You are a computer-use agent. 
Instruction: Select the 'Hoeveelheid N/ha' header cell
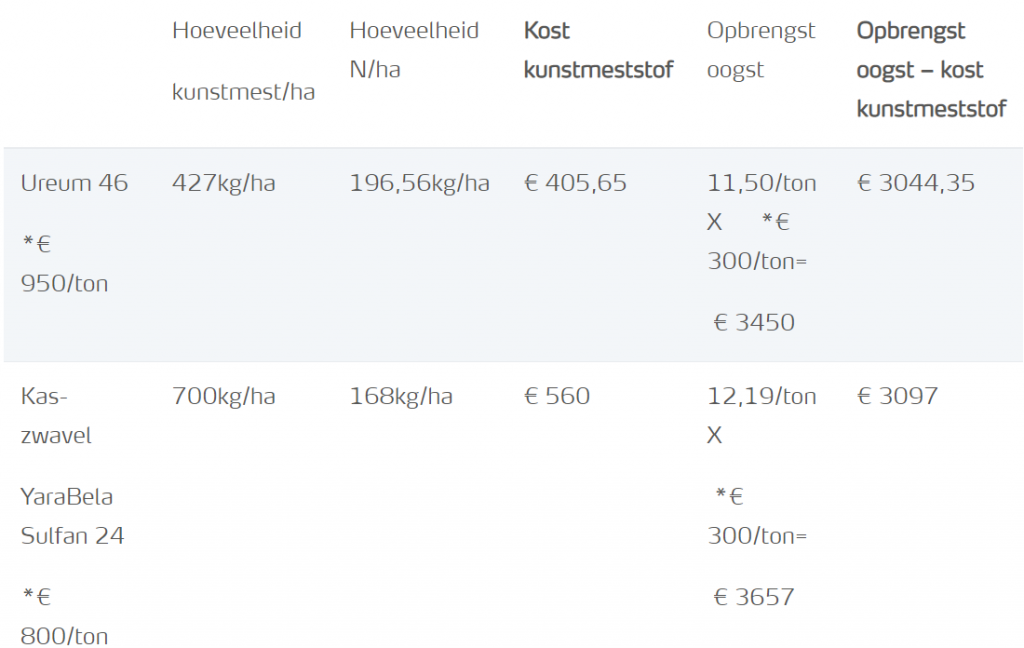click(x=414, y=50)
